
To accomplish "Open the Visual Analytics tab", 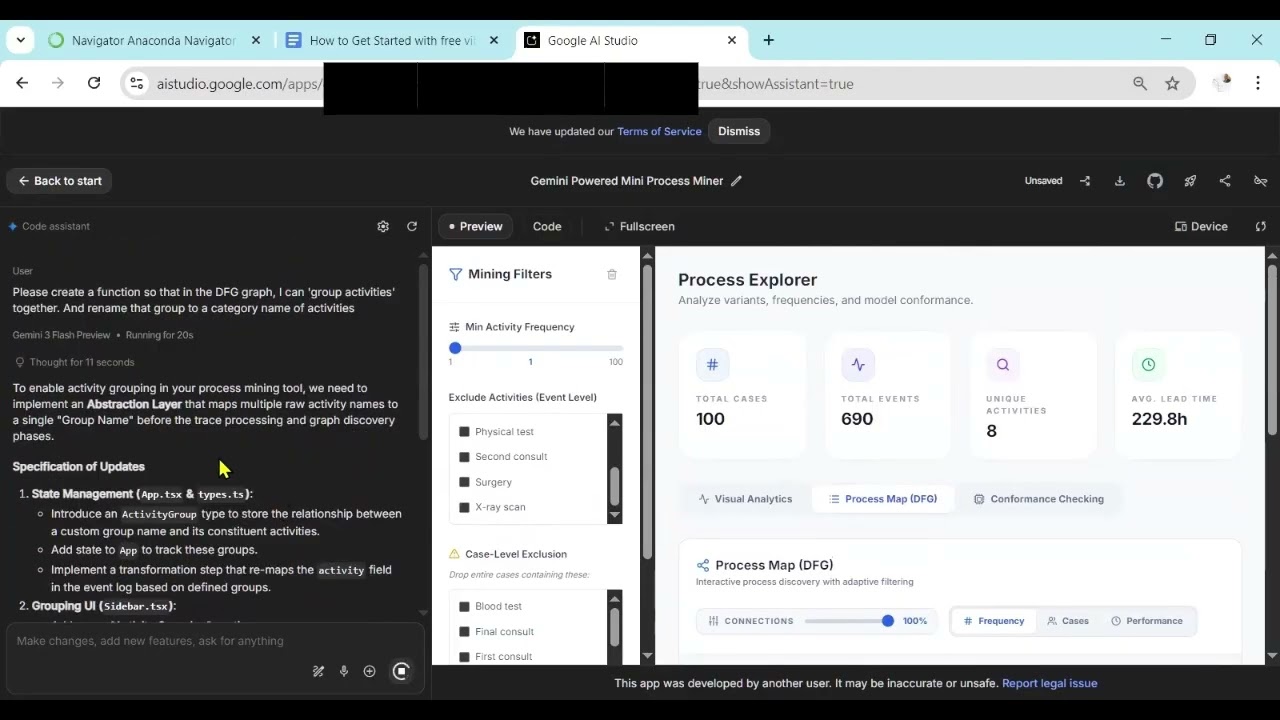I will click(745, 499).
